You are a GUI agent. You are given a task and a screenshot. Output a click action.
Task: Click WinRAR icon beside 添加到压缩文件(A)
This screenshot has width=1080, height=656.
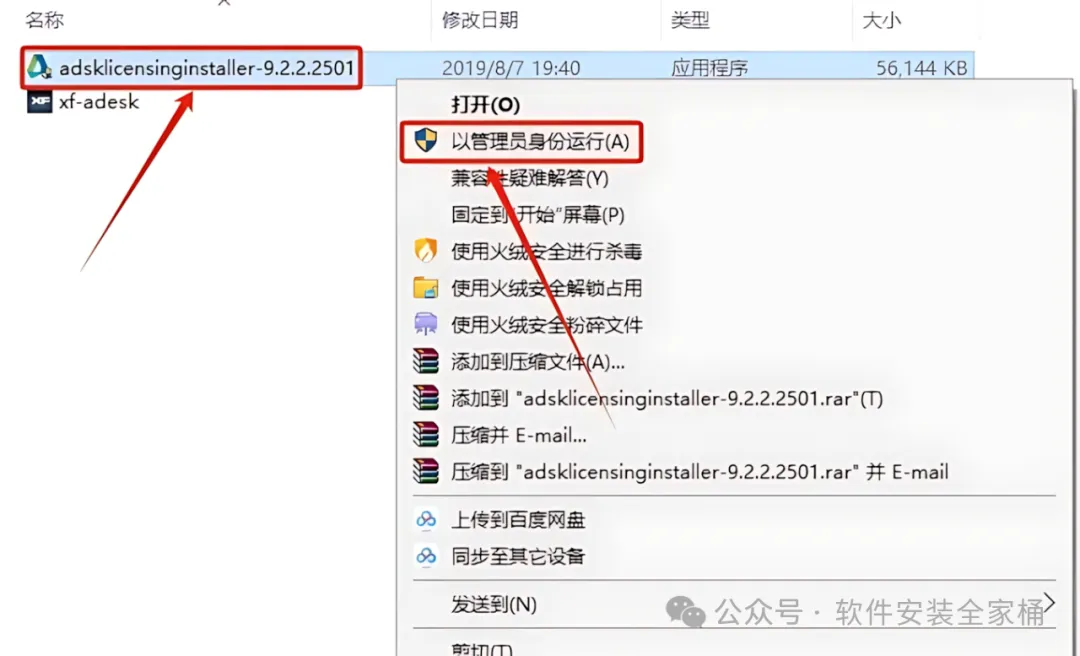pos(426,361)
